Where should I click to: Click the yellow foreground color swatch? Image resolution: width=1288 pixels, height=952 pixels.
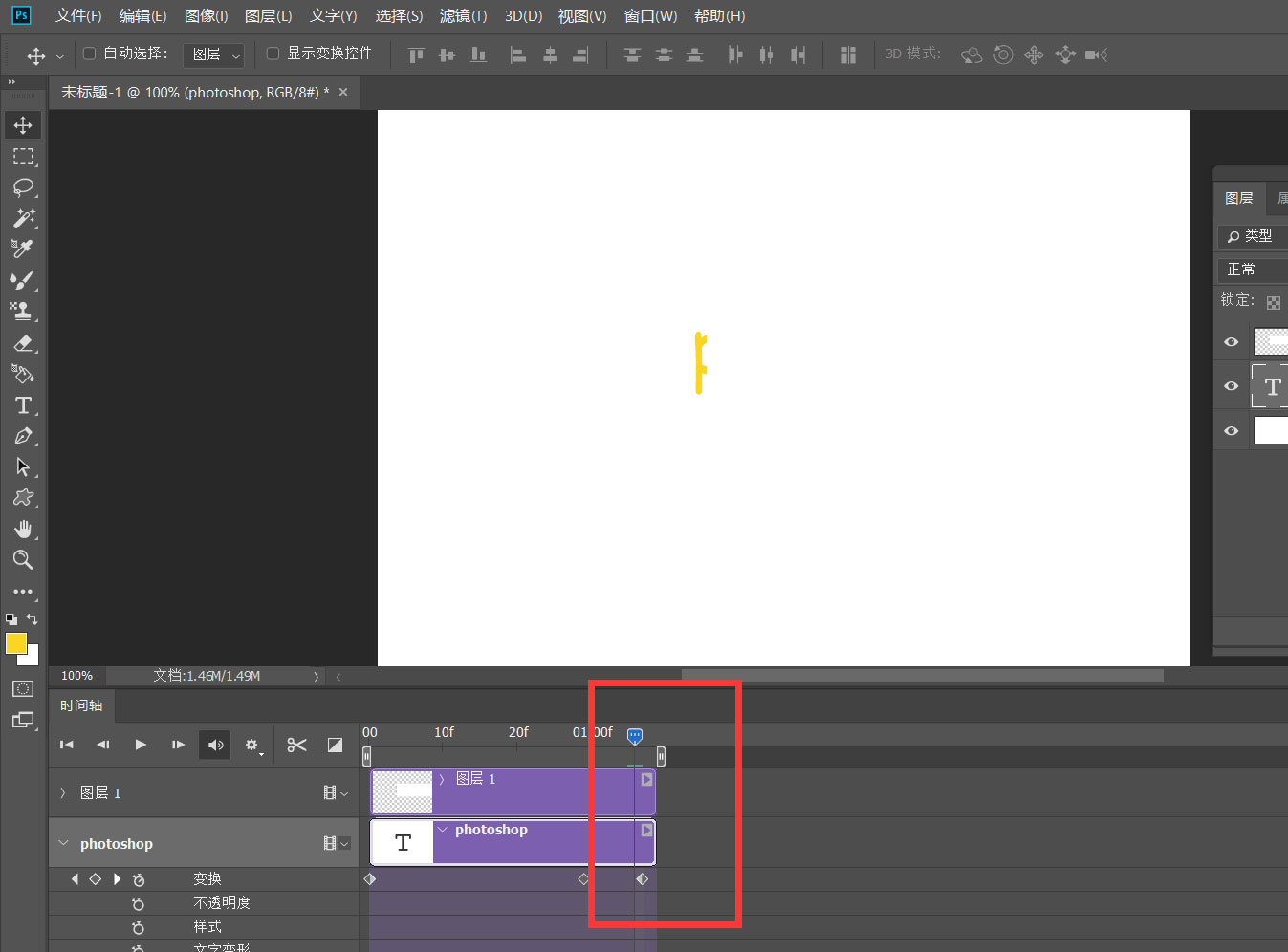click(15, 643)
